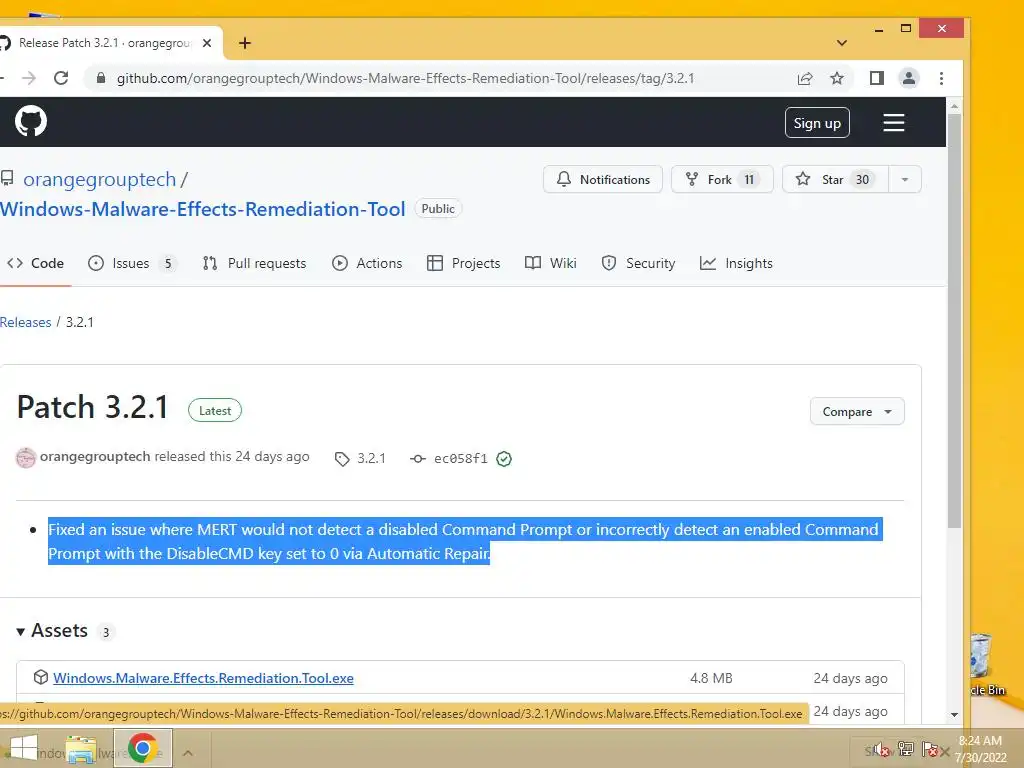Go forward using the forward arrow
The width and height of the screenshot is (1024, 768).
pos(29,78)
